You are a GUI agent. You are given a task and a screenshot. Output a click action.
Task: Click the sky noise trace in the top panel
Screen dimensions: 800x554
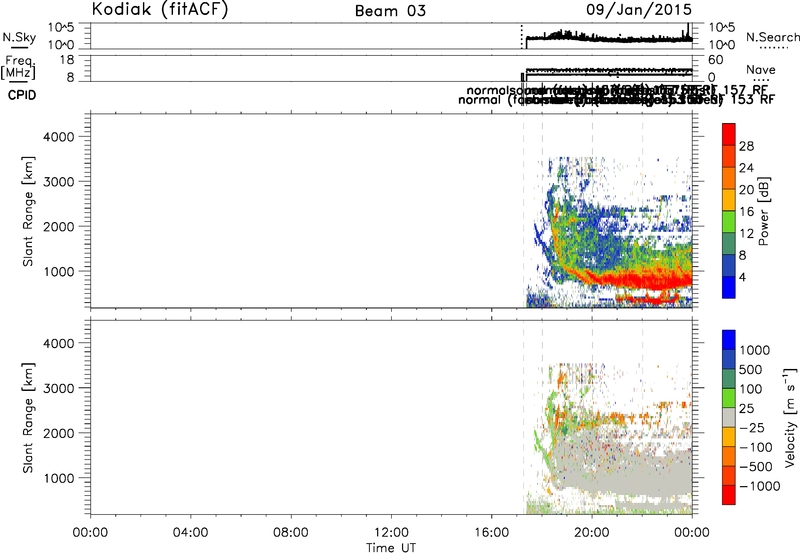(610, 37)
